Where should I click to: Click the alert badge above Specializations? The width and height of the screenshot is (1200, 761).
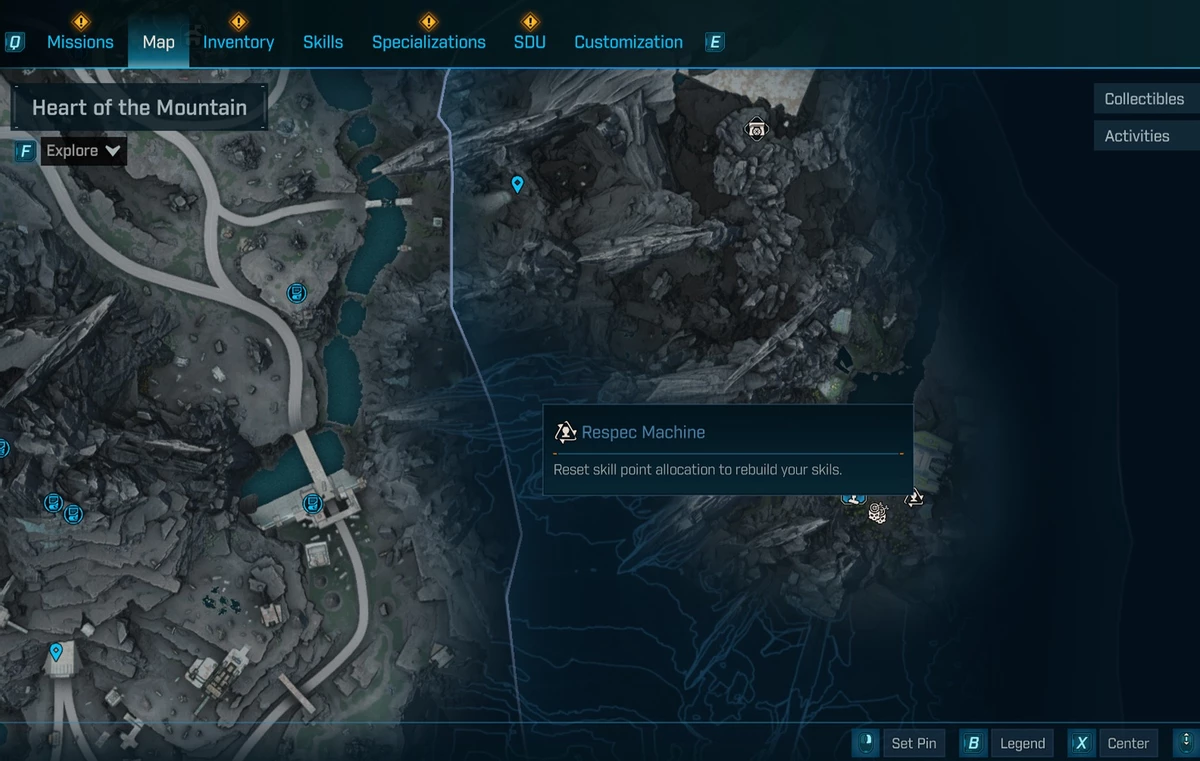click(x=429, y=21)
